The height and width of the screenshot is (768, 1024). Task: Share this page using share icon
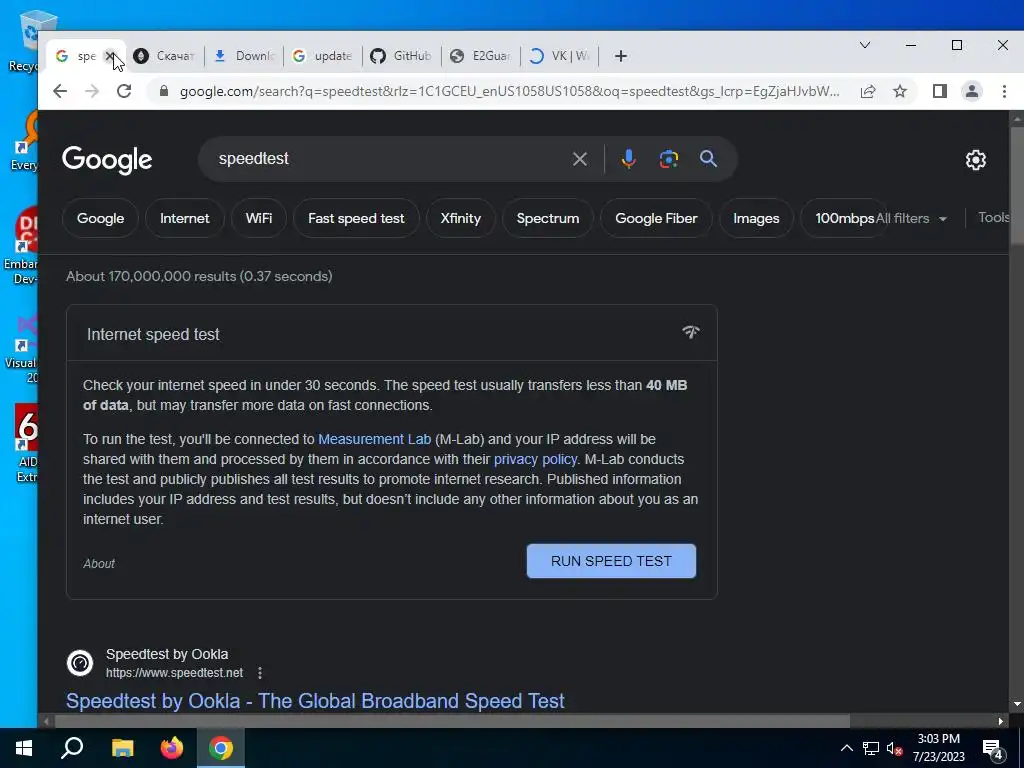click(868, 91)
